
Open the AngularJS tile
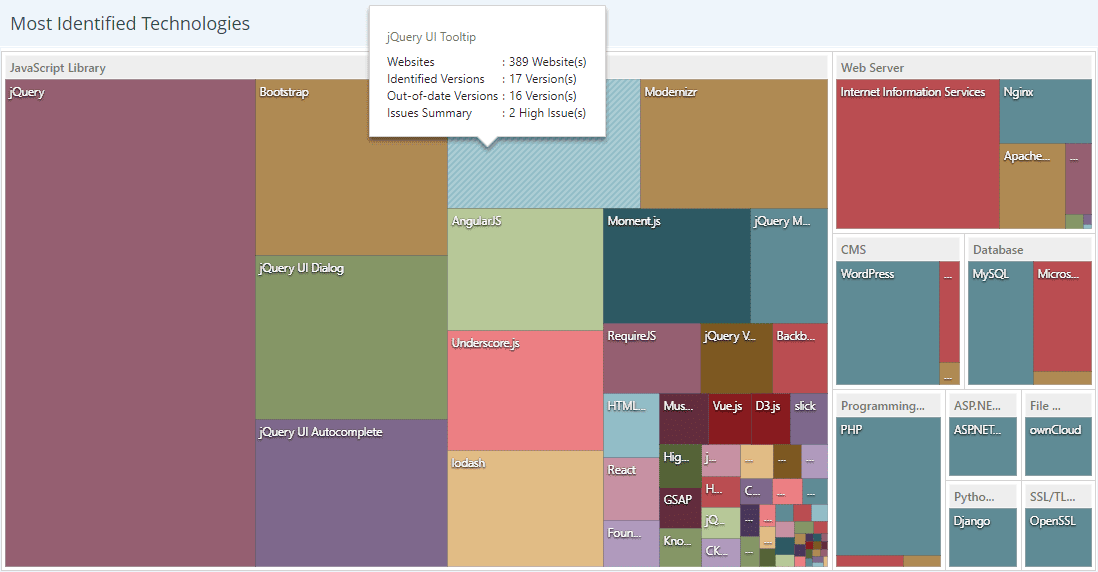pyautogui.click(x=525, y=269)
